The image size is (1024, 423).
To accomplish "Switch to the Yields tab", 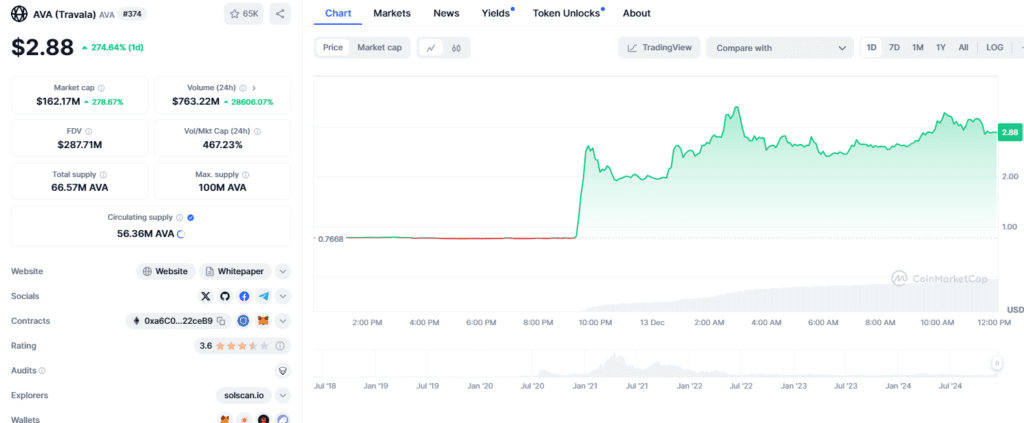I will coord(496,13).
